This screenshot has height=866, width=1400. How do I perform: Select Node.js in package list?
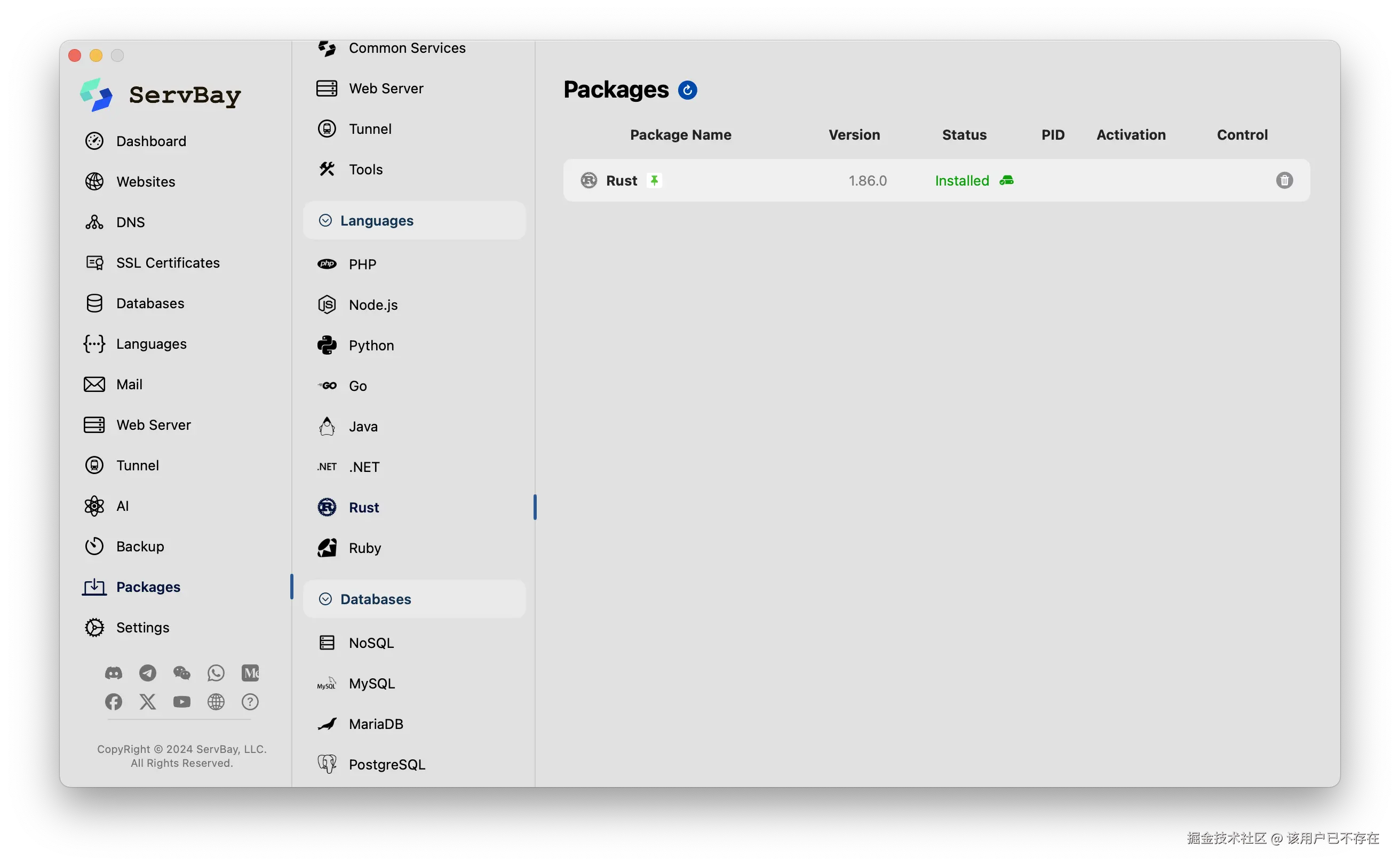(x=372, y=304)
